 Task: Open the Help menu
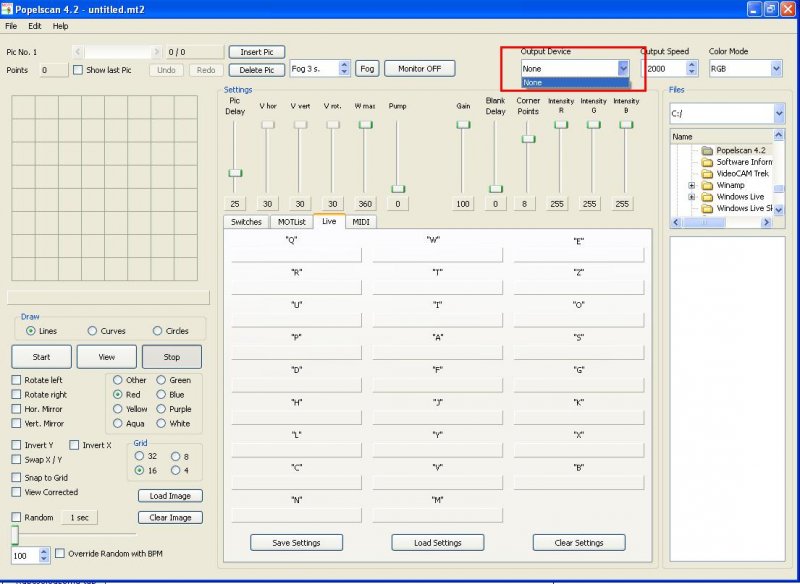pos(60,26)
